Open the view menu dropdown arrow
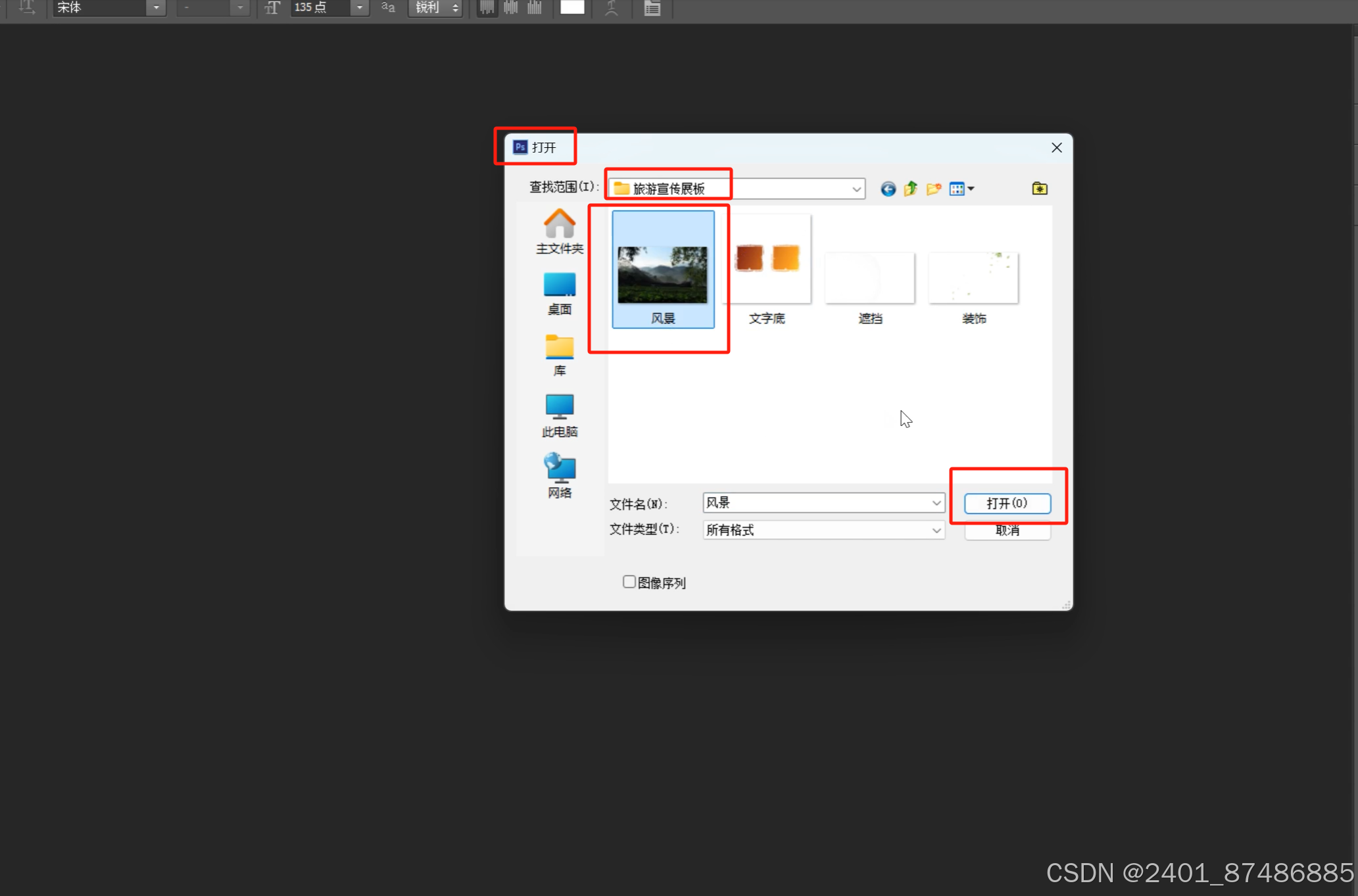The height and width of the screenshot is (896, 1358). [x=971, y=189]
